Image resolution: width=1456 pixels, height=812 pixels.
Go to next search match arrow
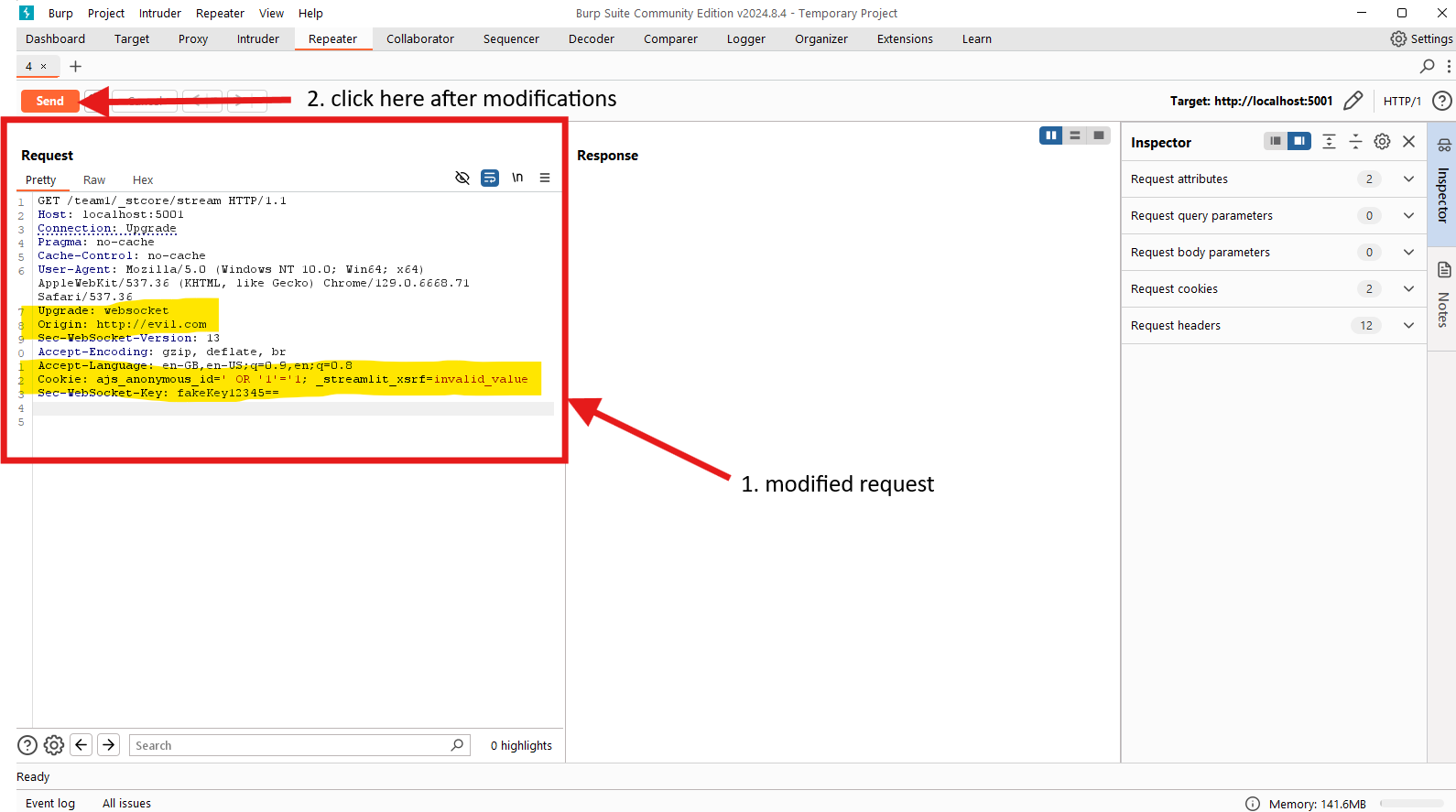tap(109, 745)
